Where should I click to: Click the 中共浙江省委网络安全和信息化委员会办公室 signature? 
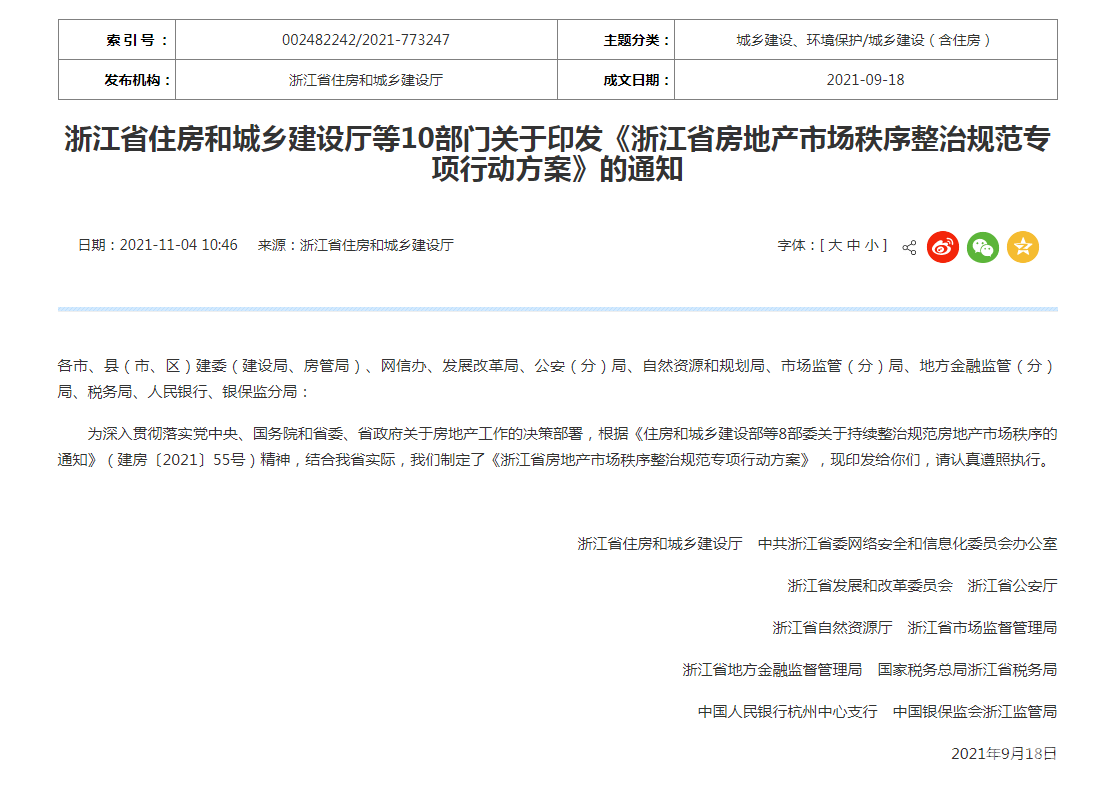click(x=907, y=544)
